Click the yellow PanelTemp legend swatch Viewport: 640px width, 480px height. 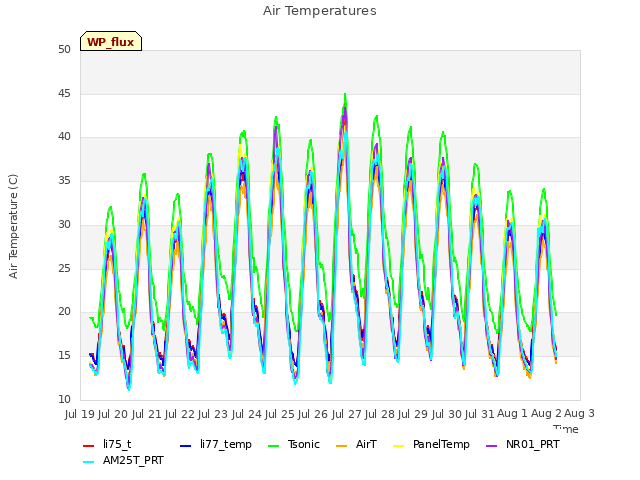398,446
